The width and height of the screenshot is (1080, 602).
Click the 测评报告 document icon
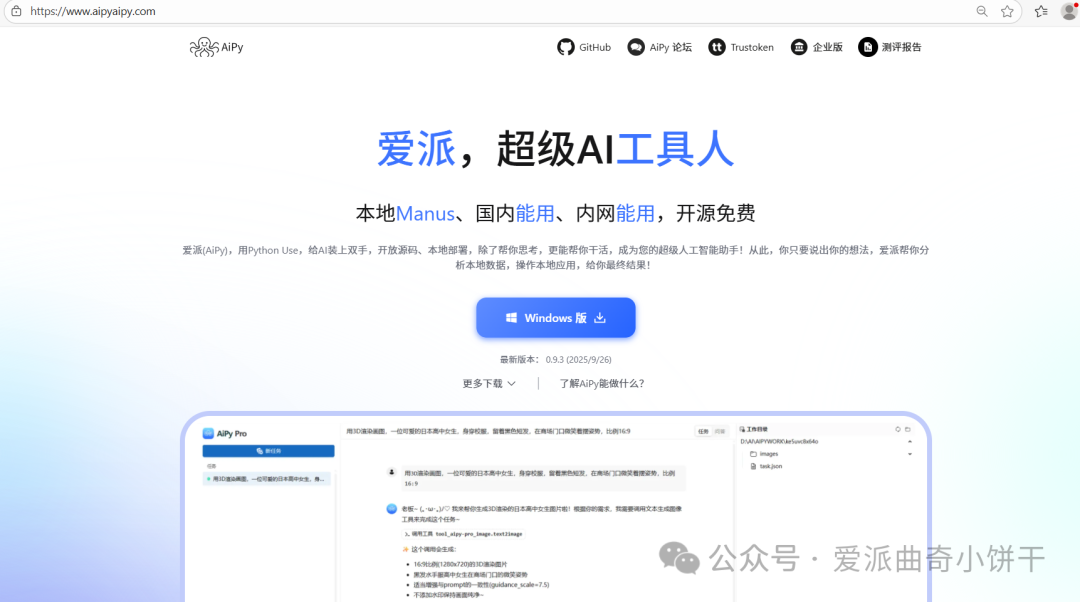[867, 47]
